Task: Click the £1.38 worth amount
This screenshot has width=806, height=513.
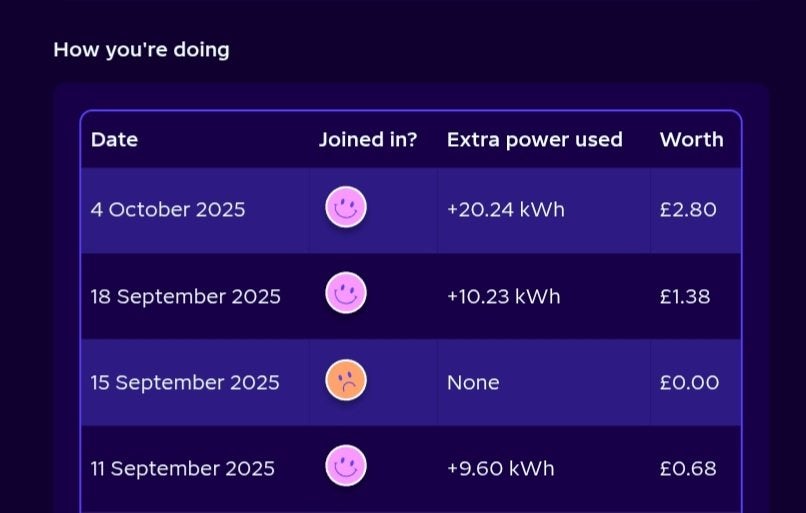Action: [685, 297]
